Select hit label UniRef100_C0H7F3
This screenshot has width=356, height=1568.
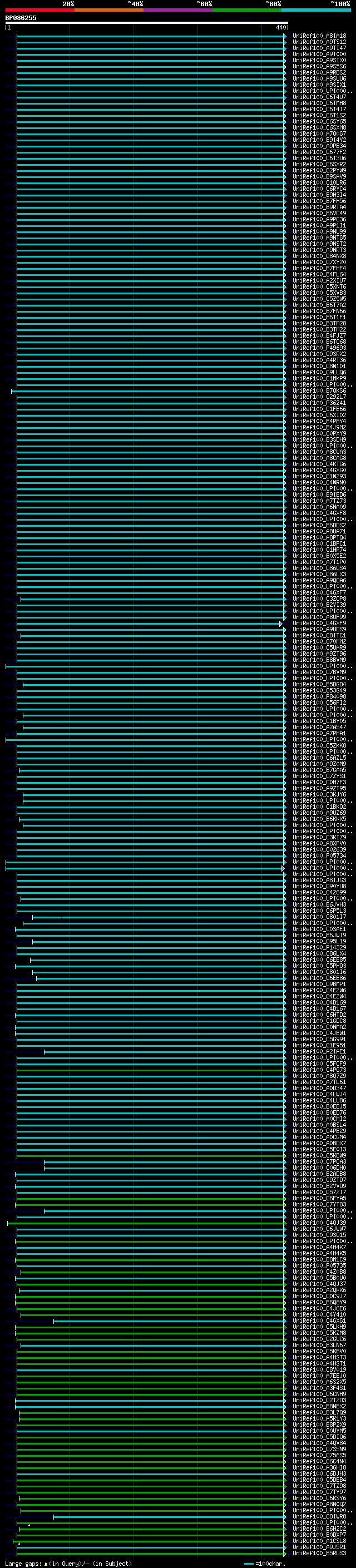(x=319, y=782)
